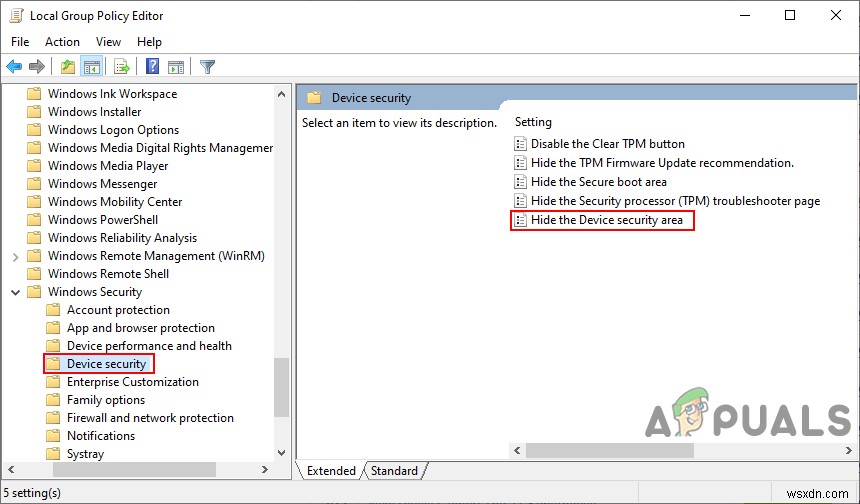This screenshot has width=860, height=504.
Task: Click tree pane scroll down arrow
Action: point(281,453)
